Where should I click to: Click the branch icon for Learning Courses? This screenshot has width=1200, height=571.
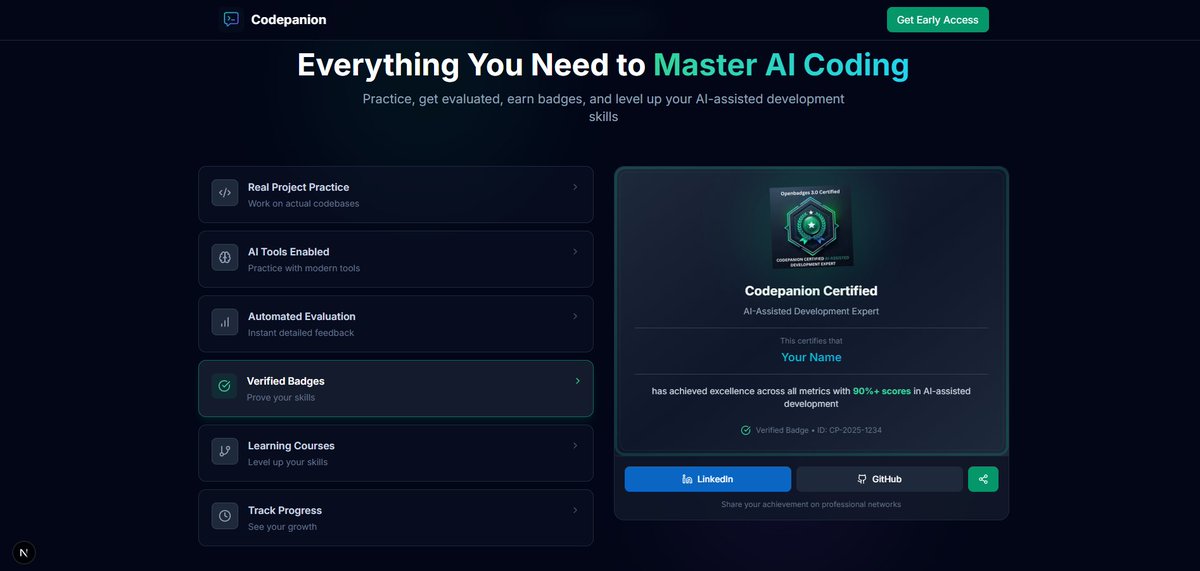[225, 451]
